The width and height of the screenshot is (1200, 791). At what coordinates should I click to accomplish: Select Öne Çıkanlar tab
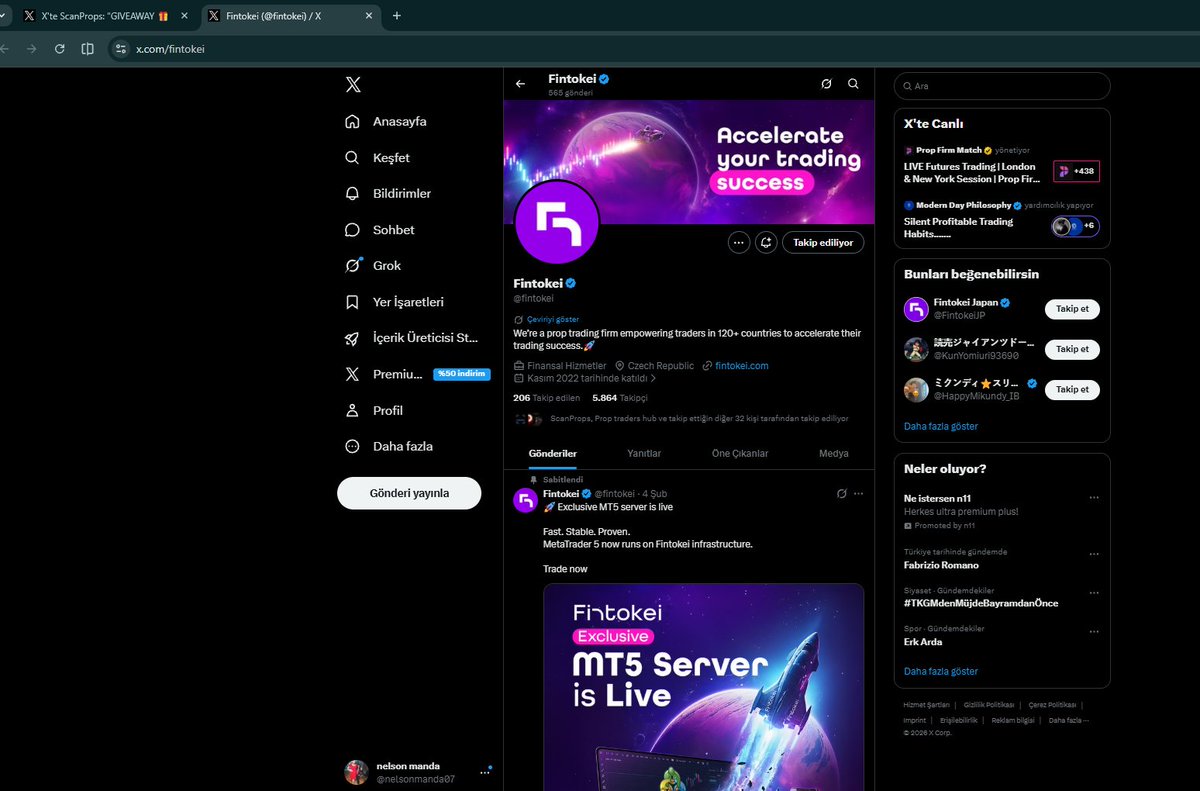(740, 453)
